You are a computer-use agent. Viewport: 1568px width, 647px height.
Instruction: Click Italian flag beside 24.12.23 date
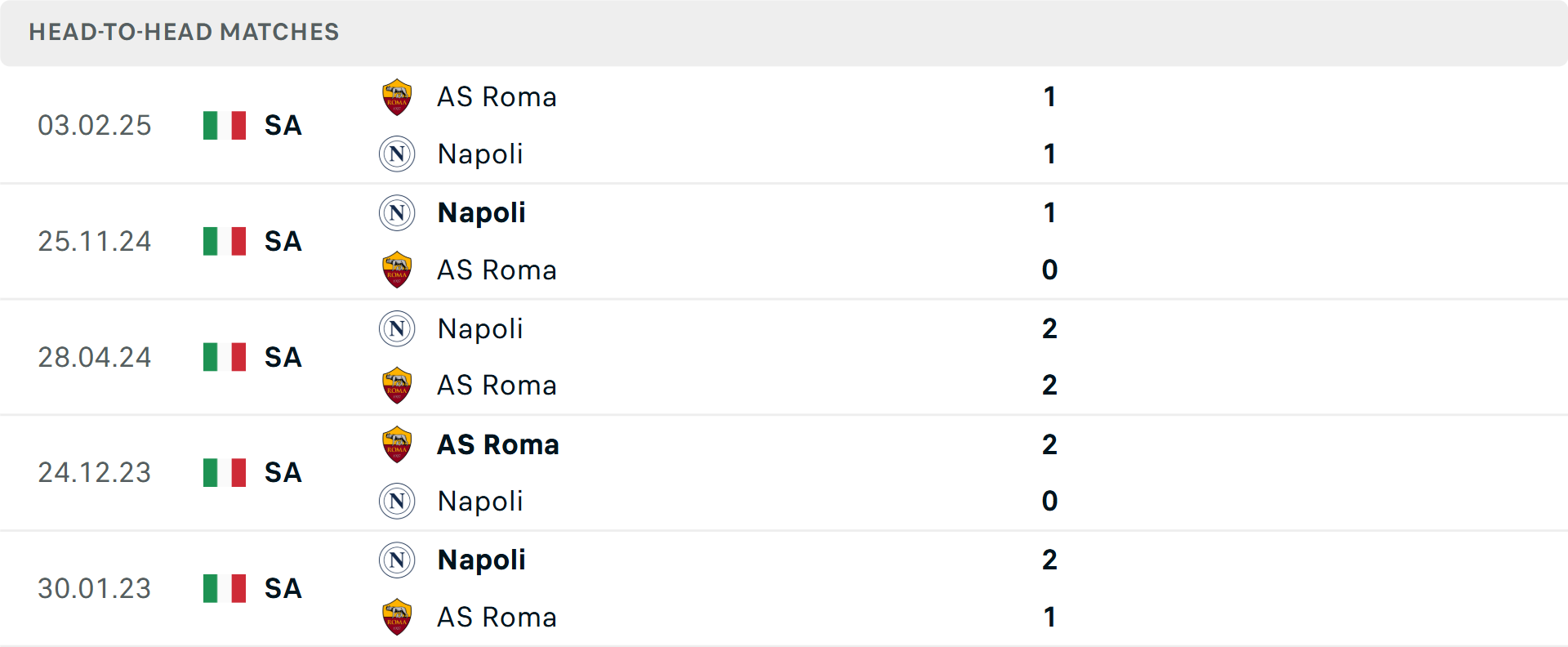click(x=225, y=473)
